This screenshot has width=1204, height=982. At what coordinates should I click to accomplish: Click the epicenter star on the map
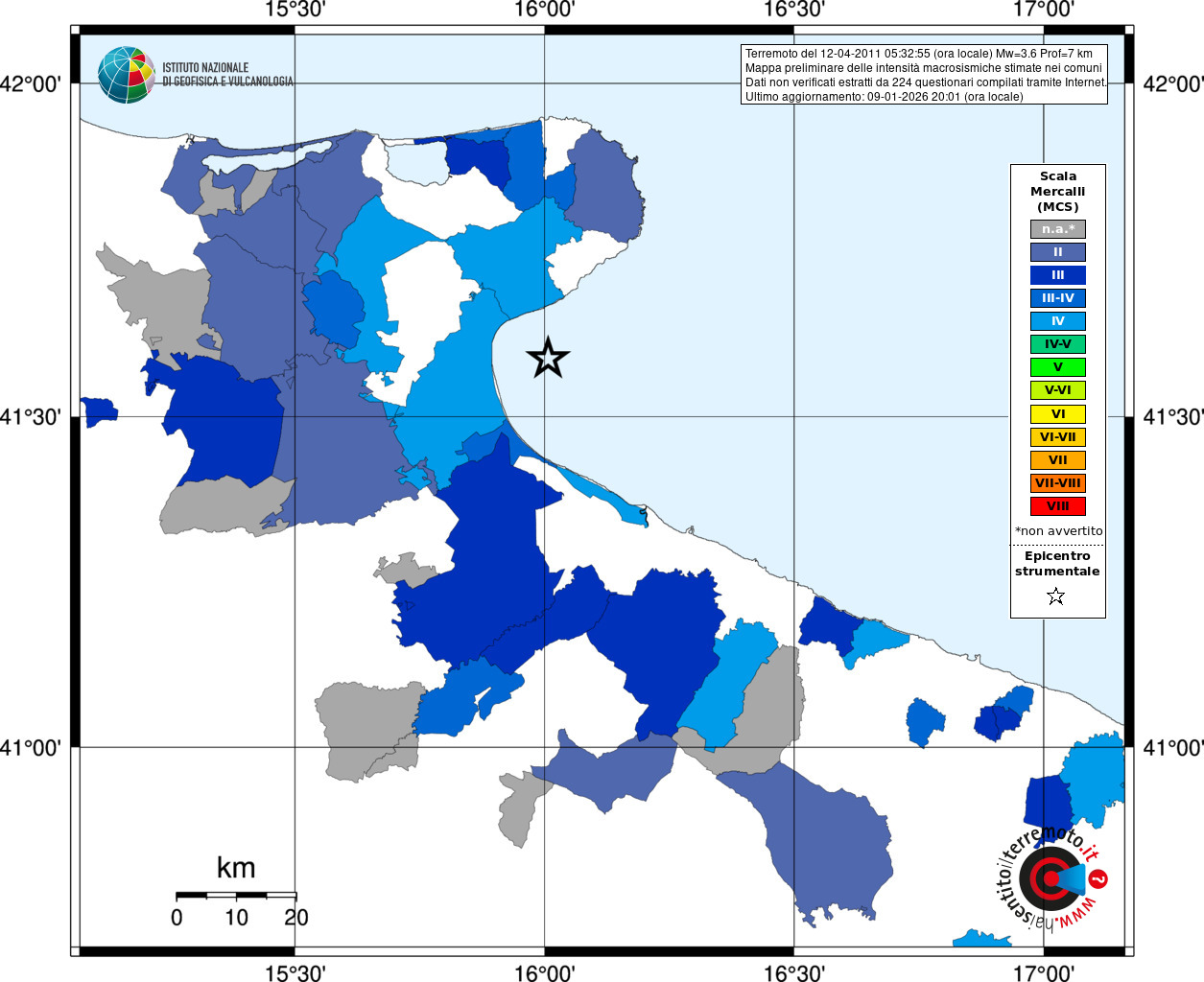[x=548, y=358]
